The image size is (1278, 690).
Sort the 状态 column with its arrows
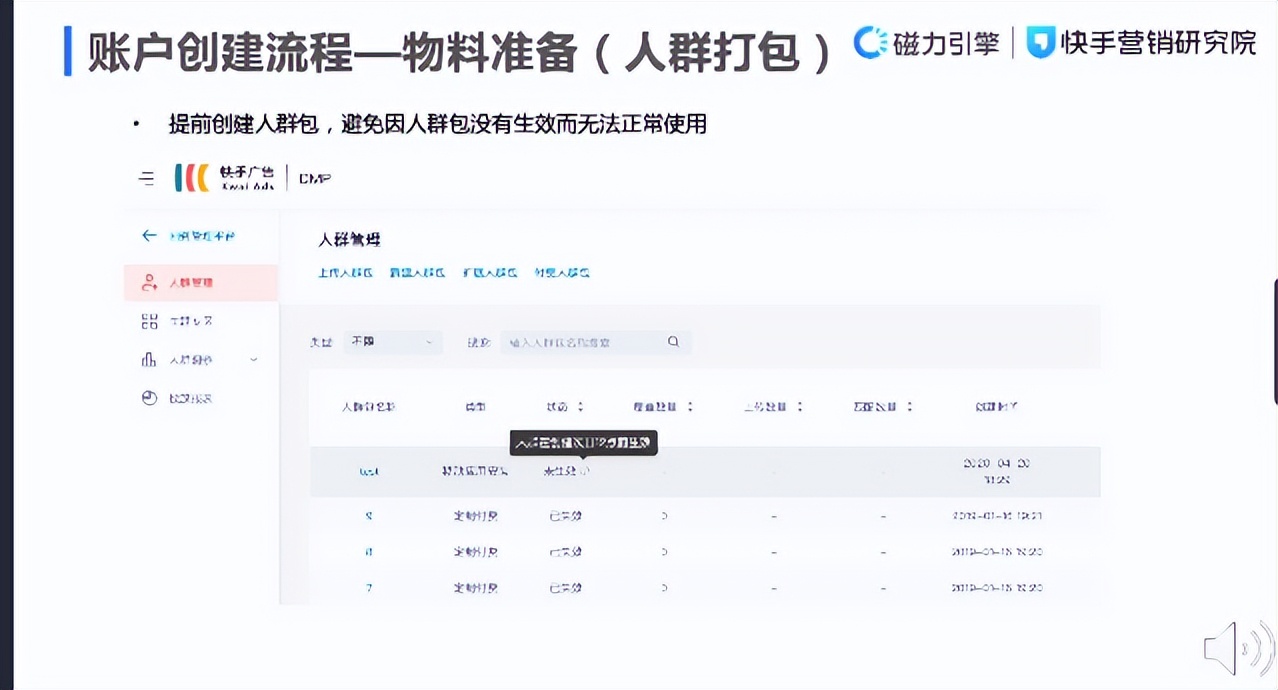point(579,406)
